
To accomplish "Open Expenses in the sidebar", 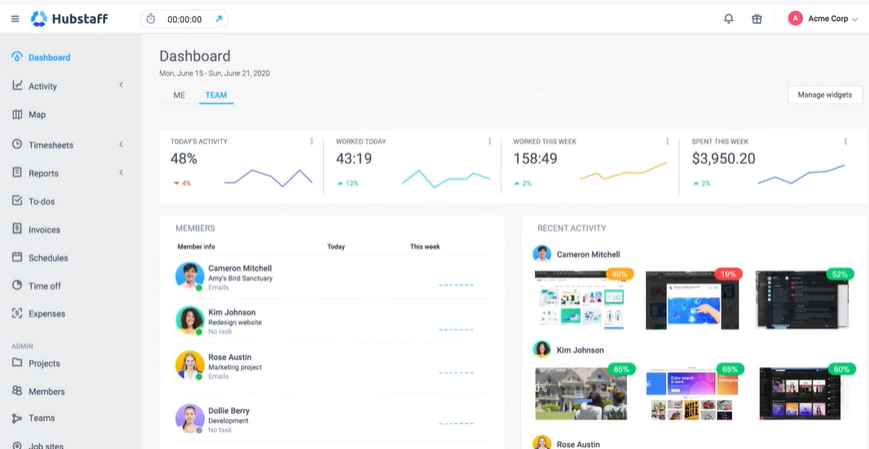I will pos(46,314).
